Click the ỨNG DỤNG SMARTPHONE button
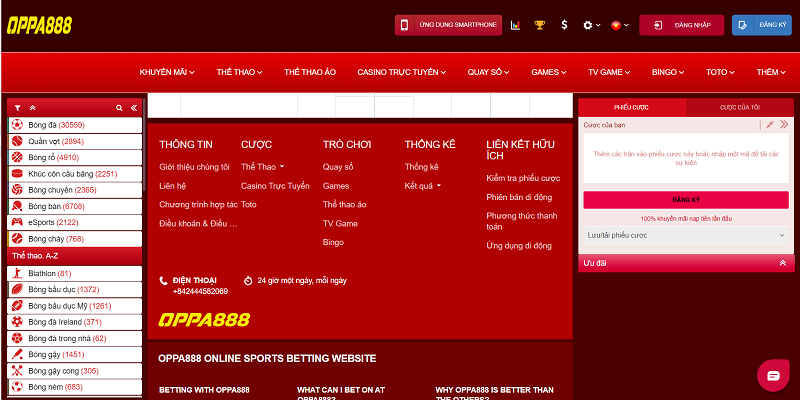Viewport: 800px width, 400px height. (447, 25)
